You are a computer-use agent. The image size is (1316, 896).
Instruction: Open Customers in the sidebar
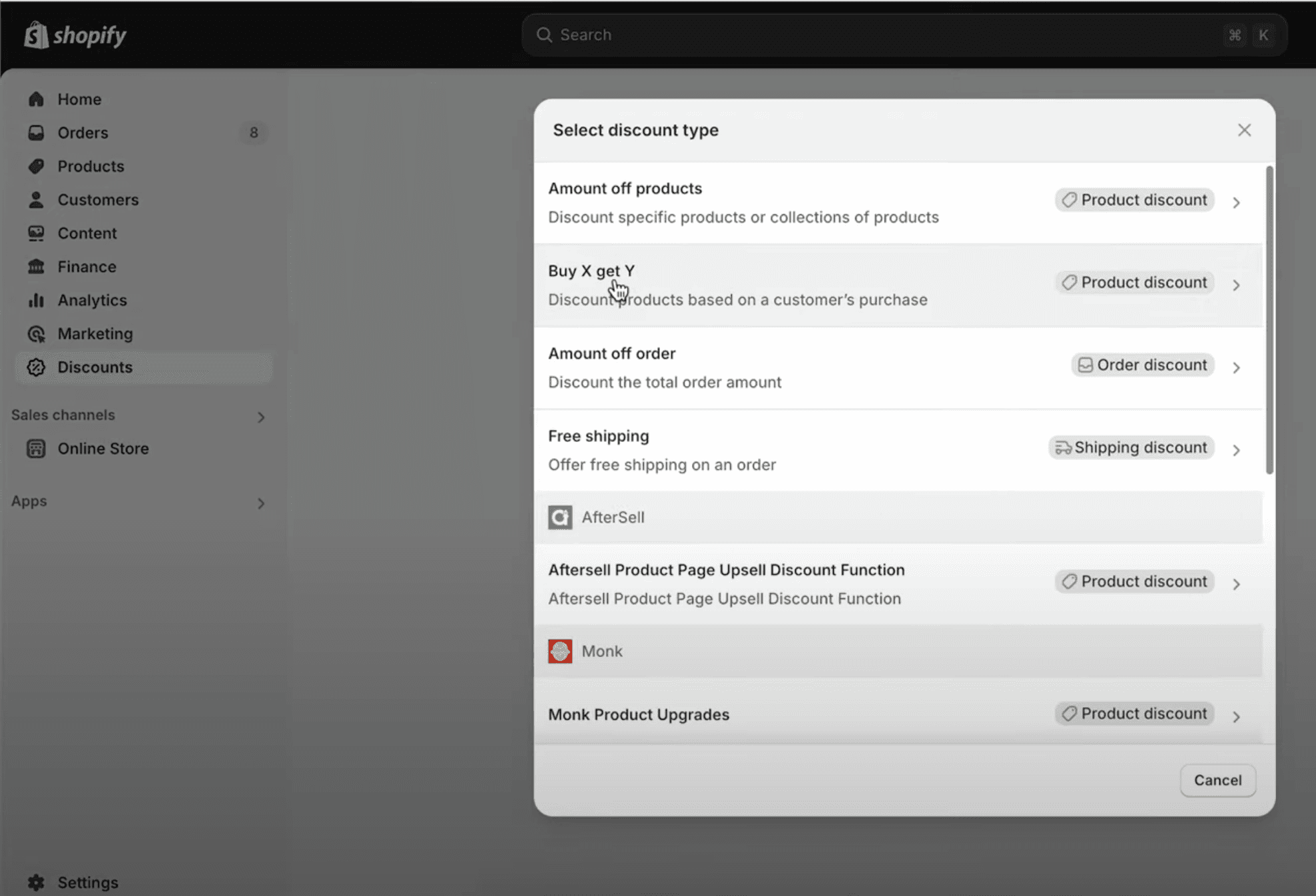click(144, 200)
